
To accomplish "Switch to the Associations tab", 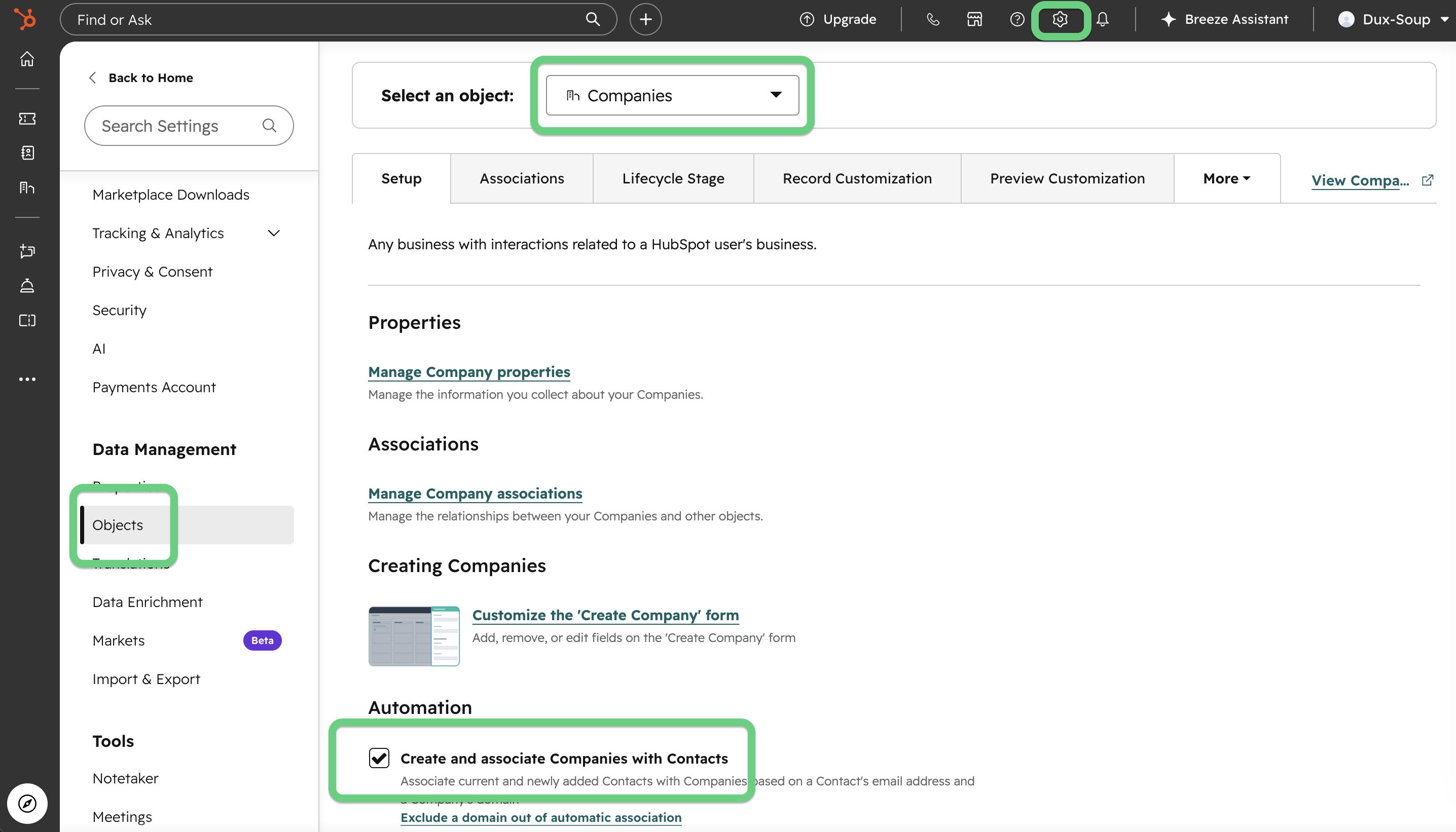I will pyautogui.click(x=521, y=178).
